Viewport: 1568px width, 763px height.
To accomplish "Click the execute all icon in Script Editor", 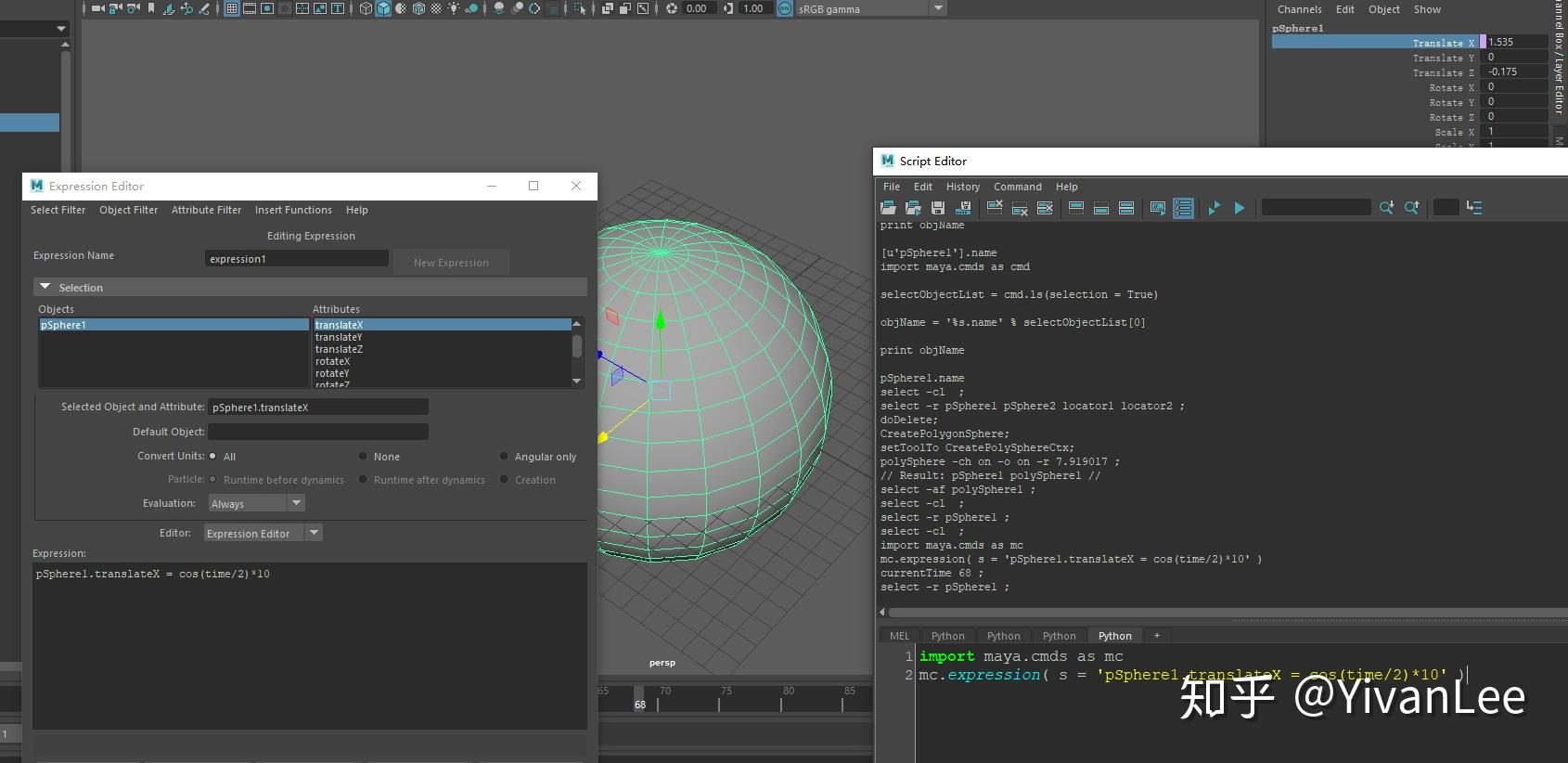I will [1214, 208].
